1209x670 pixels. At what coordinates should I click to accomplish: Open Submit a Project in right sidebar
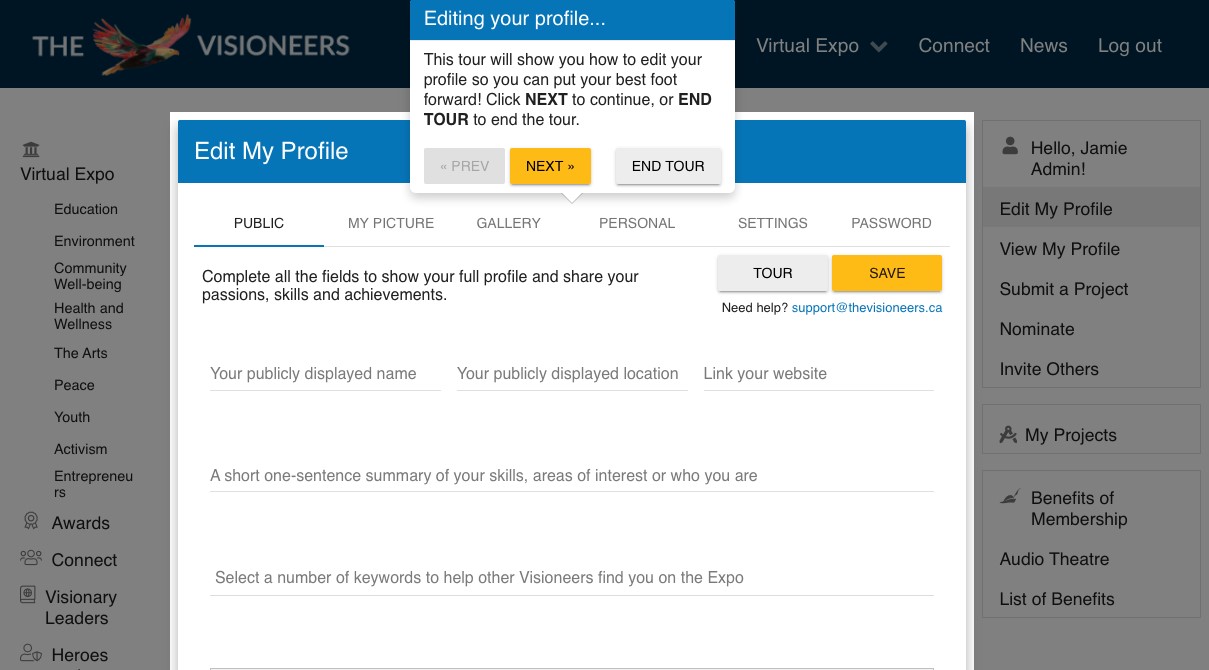[x=1063, y=289]
